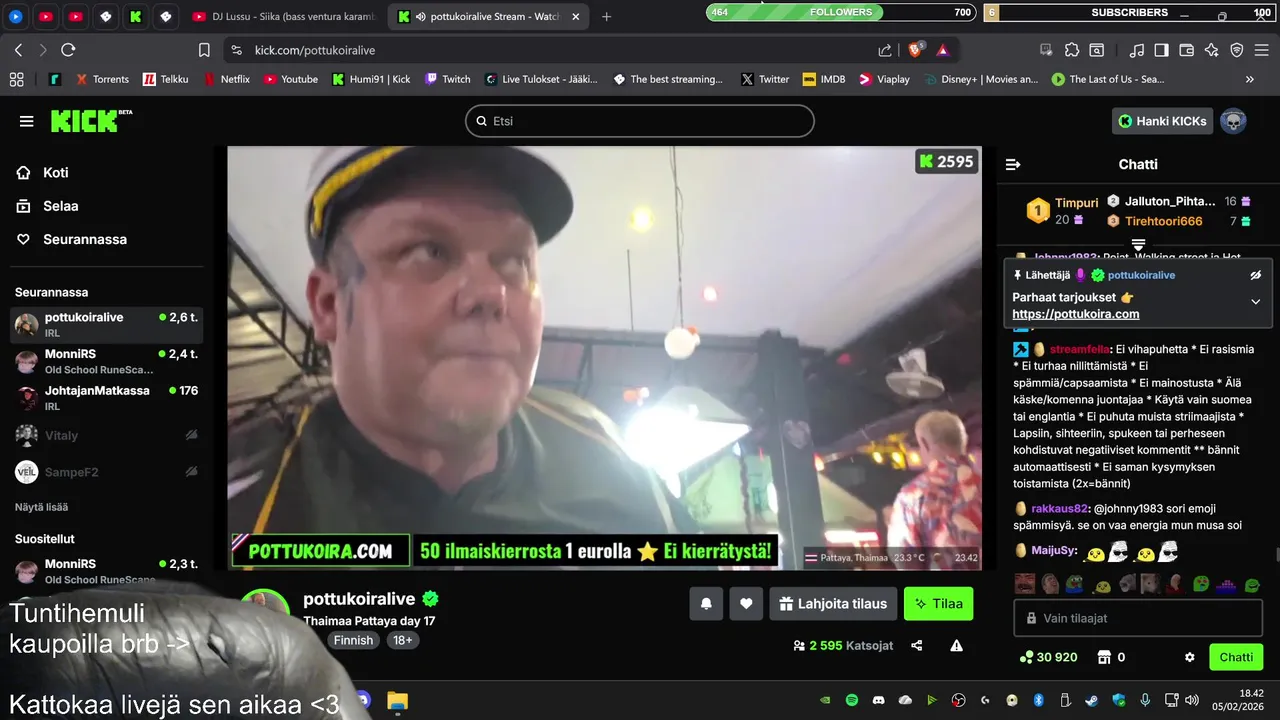Click the 18+ tag
1280x720 pixels.
pyautogui.click(x=402, y=640)
